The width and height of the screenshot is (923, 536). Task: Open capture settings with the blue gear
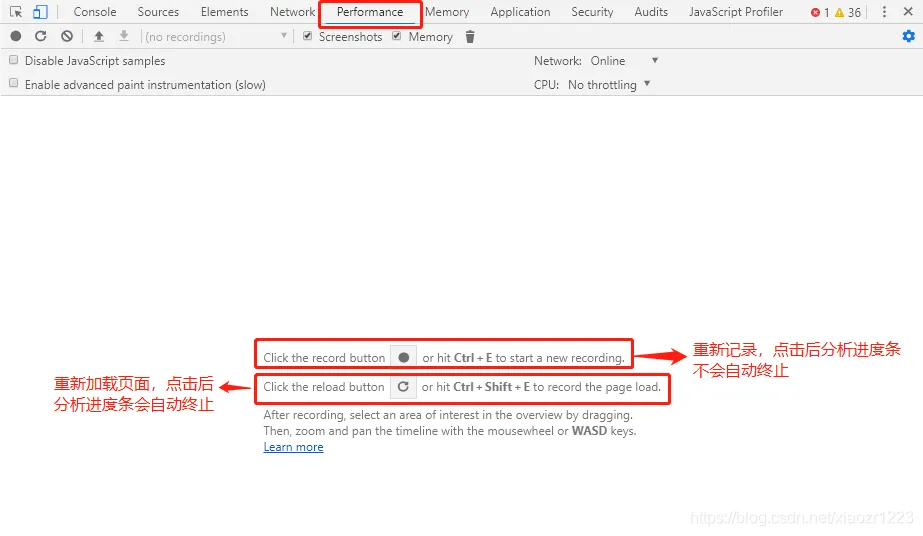point(909,36)
